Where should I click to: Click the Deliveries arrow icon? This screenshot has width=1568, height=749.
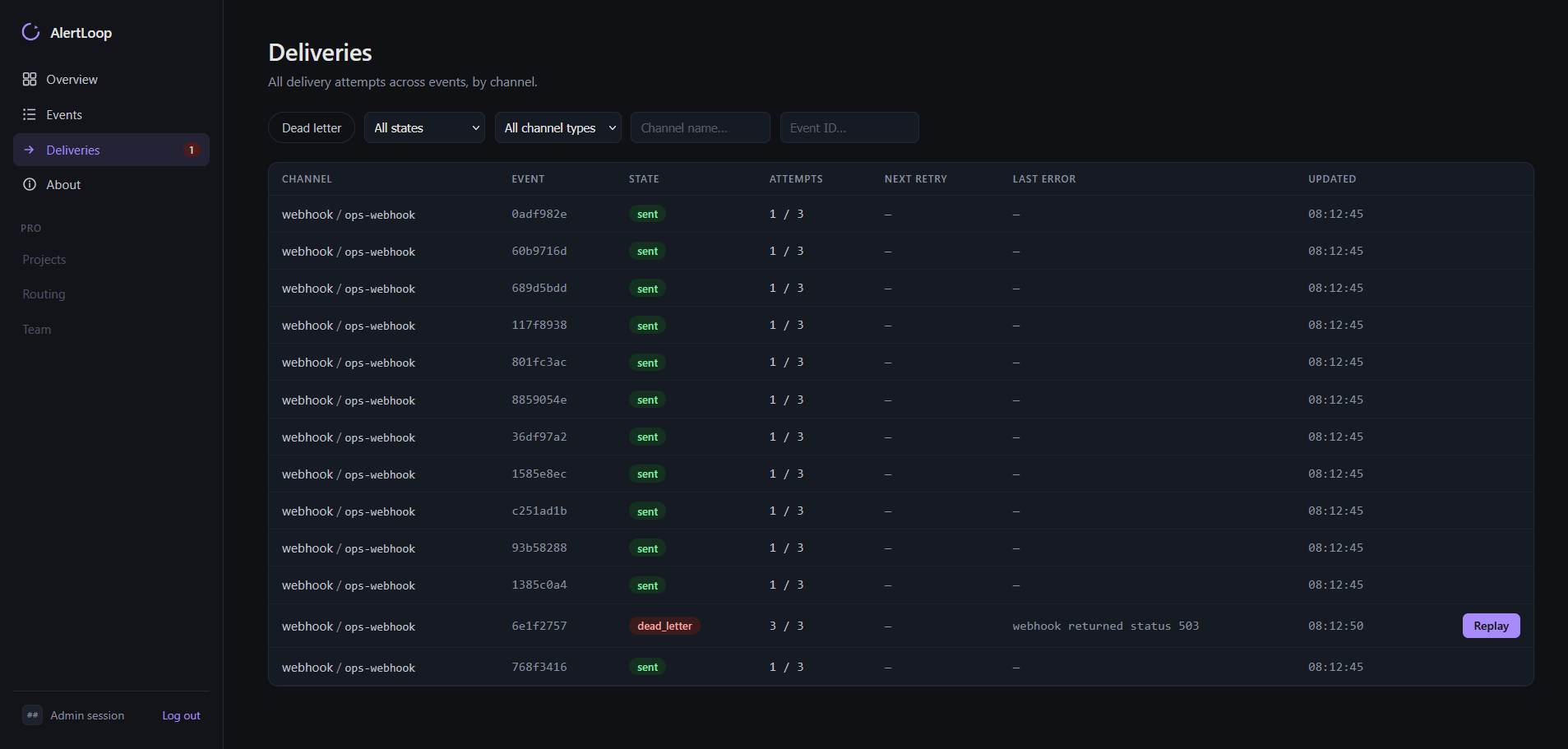pos(30,150)
